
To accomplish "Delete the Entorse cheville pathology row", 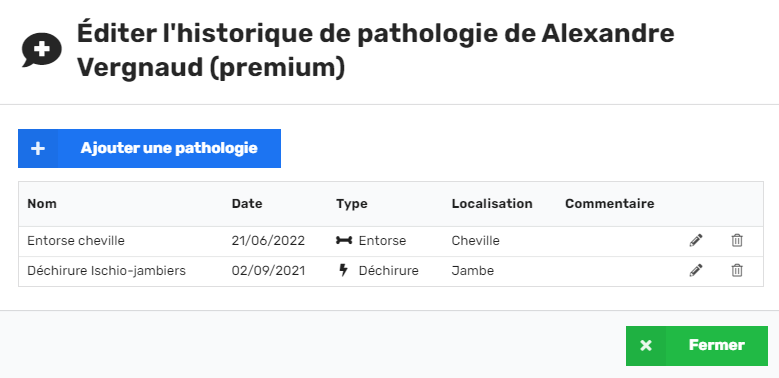I will (737, 240).
